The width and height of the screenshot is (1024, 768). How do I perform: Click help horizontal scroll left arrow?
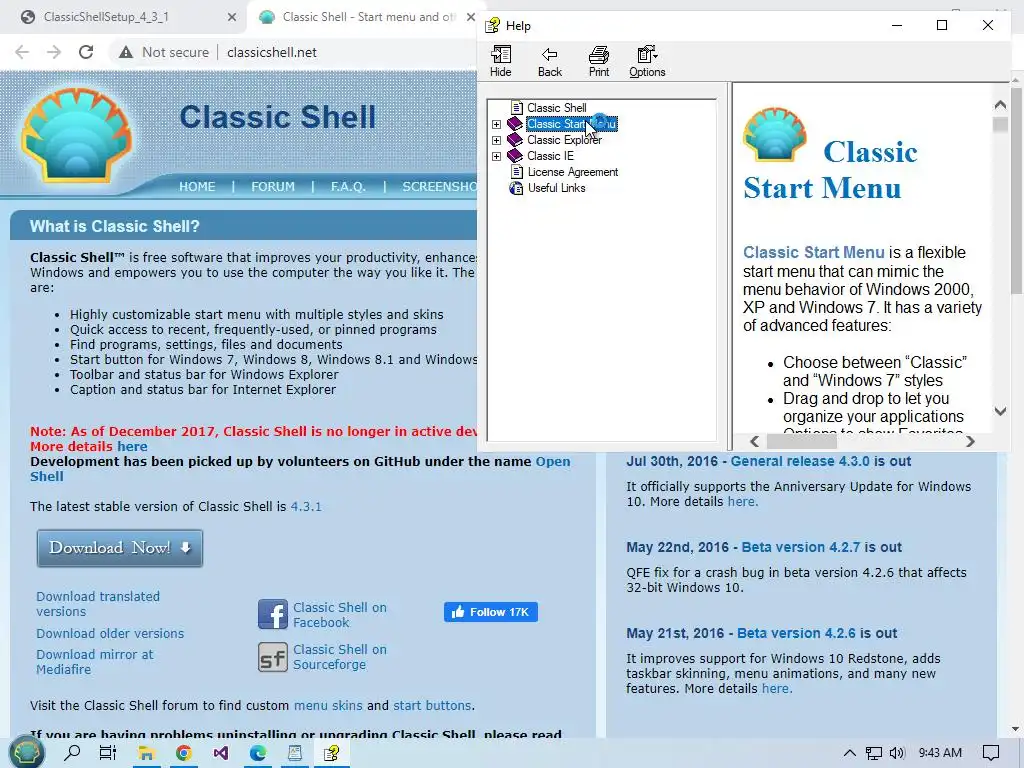coord(754,441)
